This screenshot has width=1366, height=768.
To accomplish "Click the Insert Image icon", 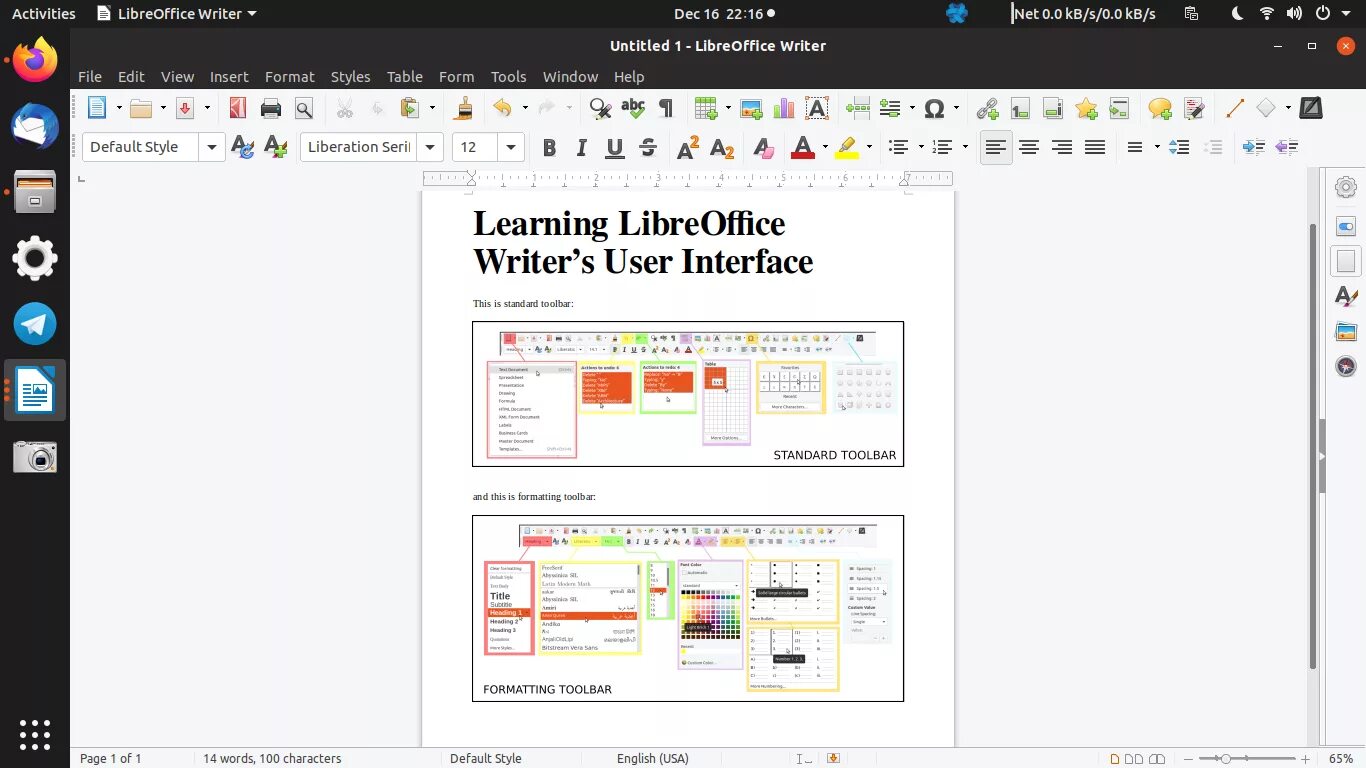I will tap(751, 108).
